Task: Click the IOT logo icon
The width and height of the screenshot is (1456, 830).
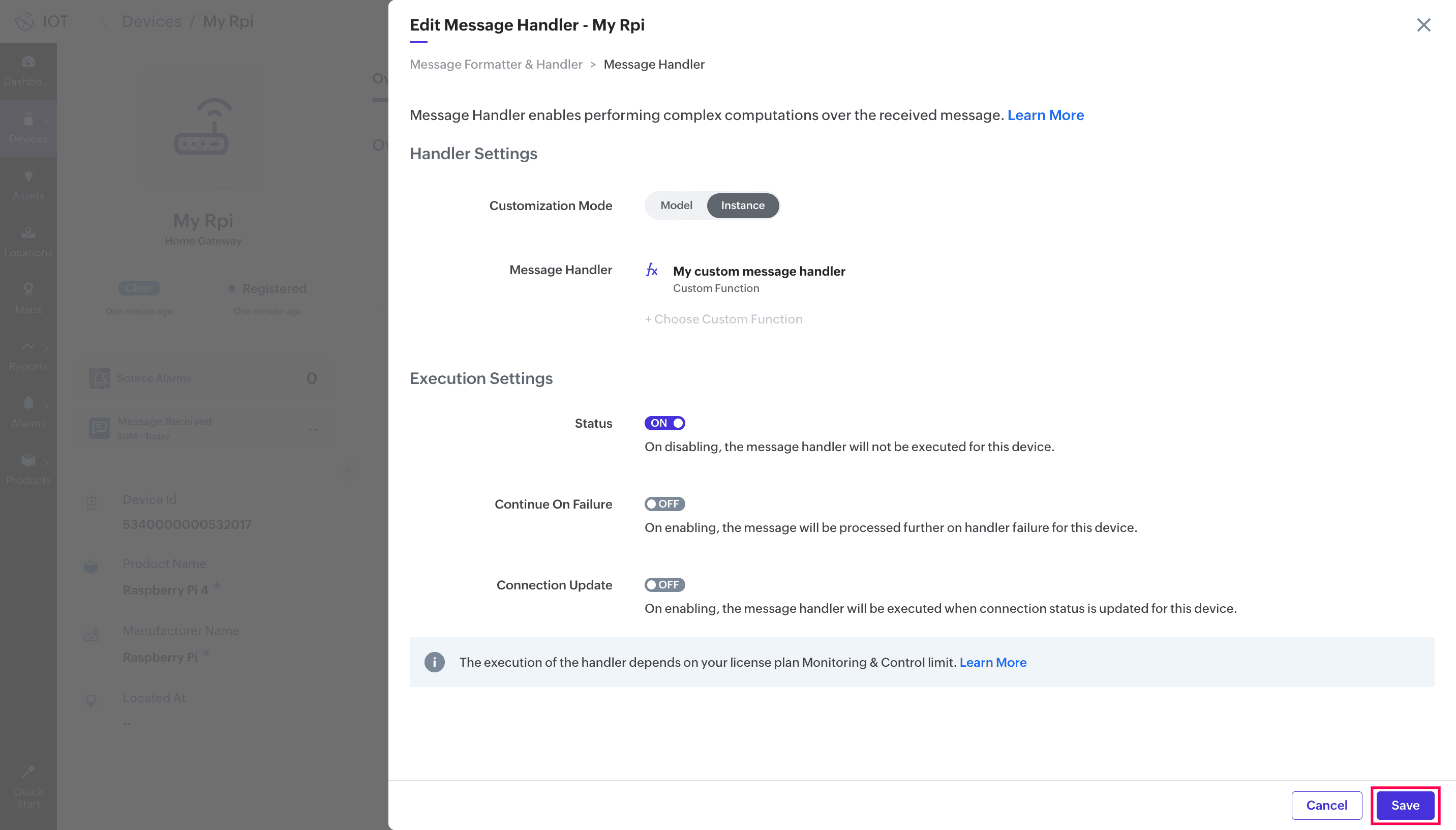Action: coord(25,22)
